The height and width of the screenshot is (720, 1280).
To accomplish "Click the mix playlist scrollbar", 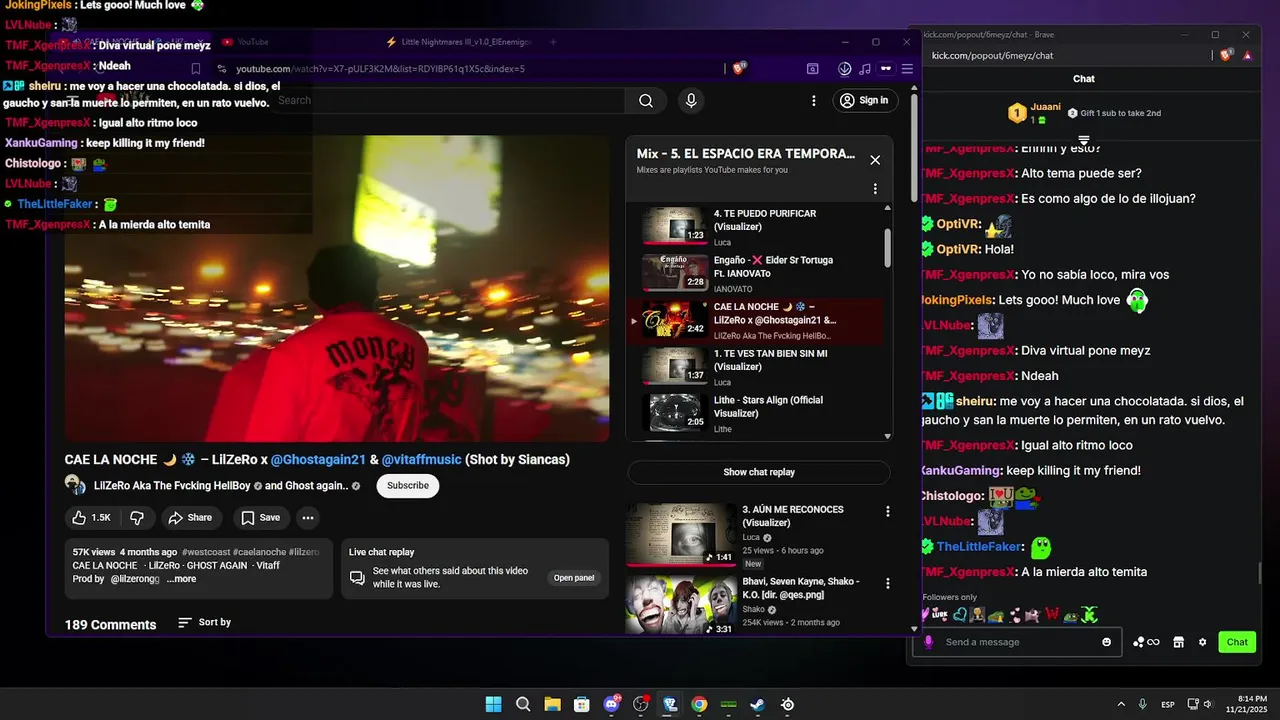I will pos(888,246).
